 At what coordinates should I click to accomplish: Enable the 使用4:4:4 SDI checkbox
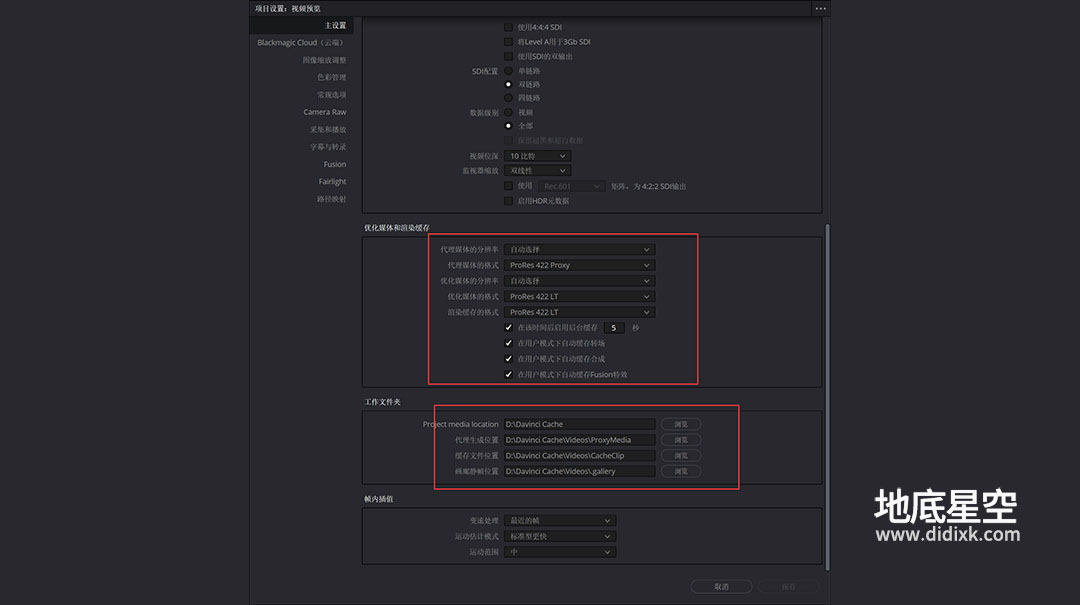[x=508, y=27]
